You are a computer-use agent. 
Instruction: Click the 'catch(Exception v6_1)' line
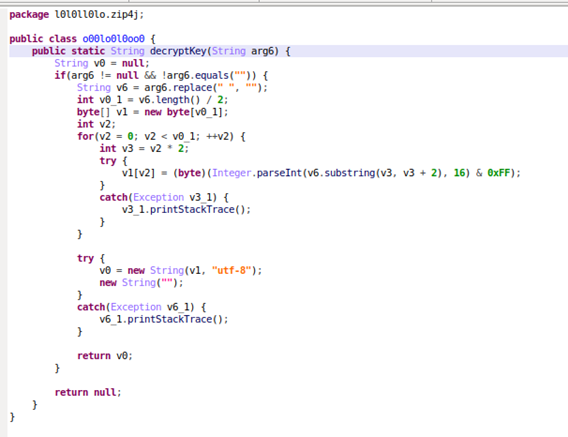pyautogui.click(x=141, y=307)
